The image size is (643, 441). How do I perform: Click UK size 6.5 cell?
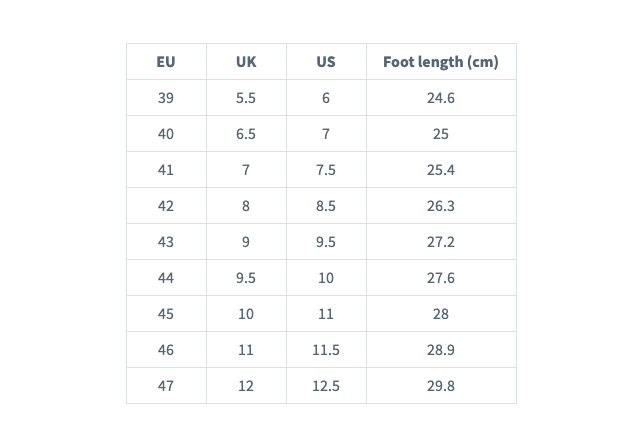point(246,134)
